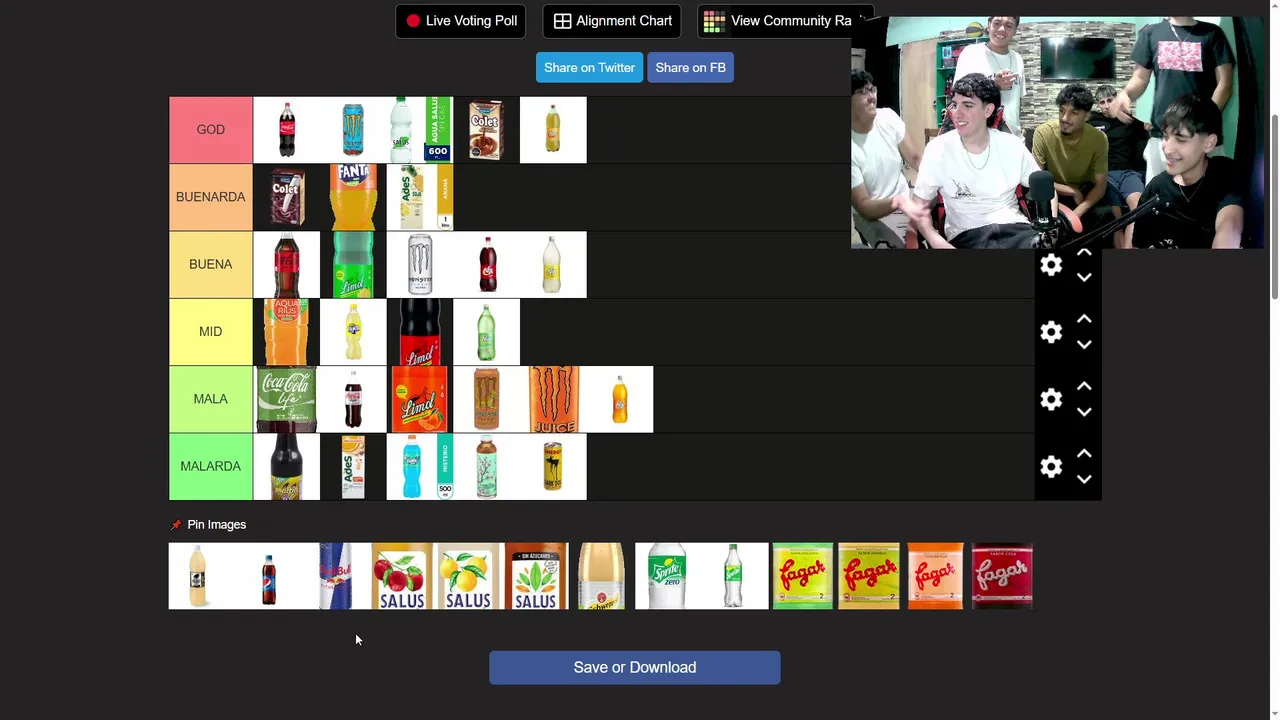Image resolution: width=1280 pixels, height=720 pixels.
Task: Pick the Schweppes bottle image
Action: pyautogui.click(x=601, y=576)
